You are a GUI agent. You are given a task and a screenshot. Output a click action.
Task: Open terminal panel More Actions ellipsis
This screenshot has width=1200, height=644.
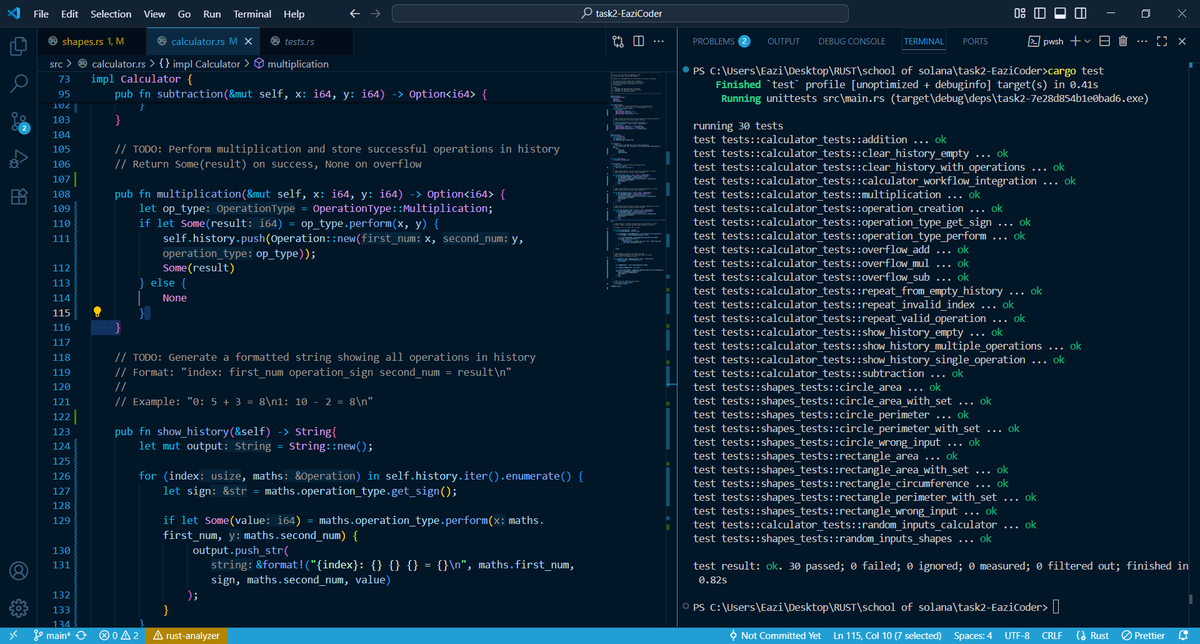(x=1143, y=42)
